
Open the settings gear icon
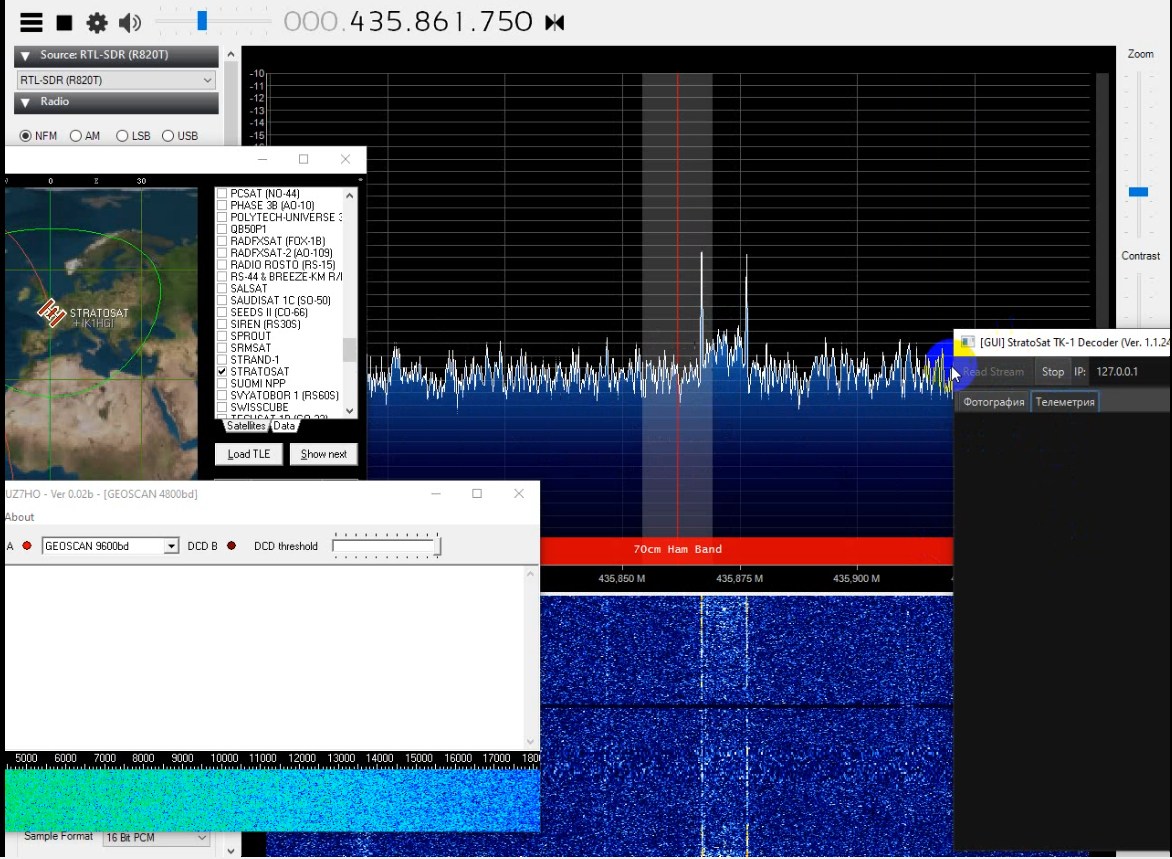97,23
